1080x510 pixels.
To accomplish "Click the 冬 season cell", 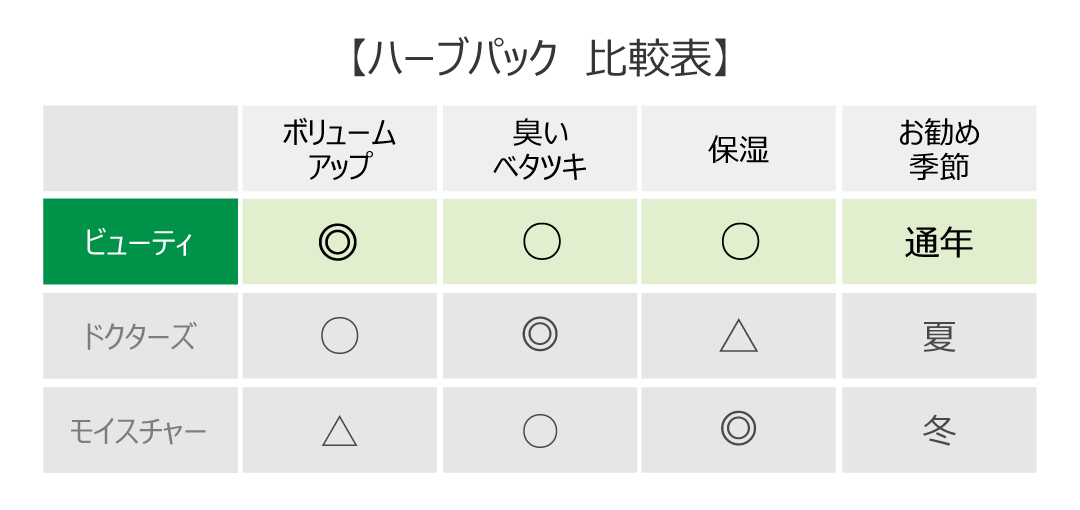I will coord(939,430).
